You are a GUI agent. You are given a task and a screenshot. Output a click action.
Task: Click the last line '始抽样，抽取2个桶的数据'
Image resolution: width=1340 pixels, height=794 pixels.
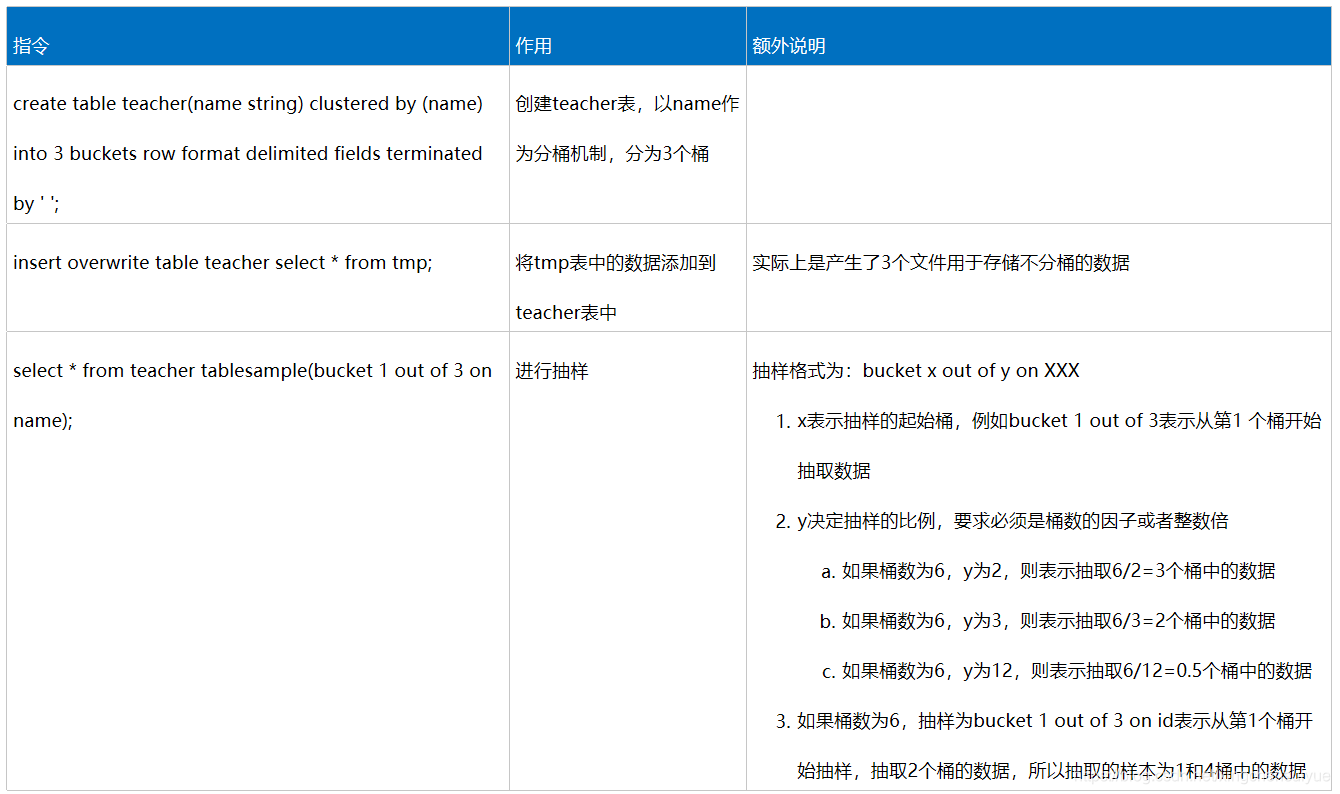click(1052, 771)
